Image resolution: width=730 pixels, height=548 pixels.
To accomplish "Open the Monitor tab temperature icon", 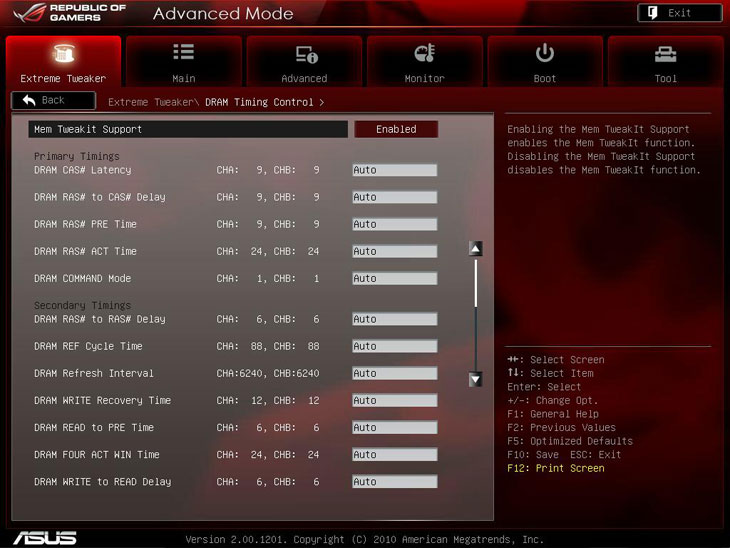I will click(424, 54).
